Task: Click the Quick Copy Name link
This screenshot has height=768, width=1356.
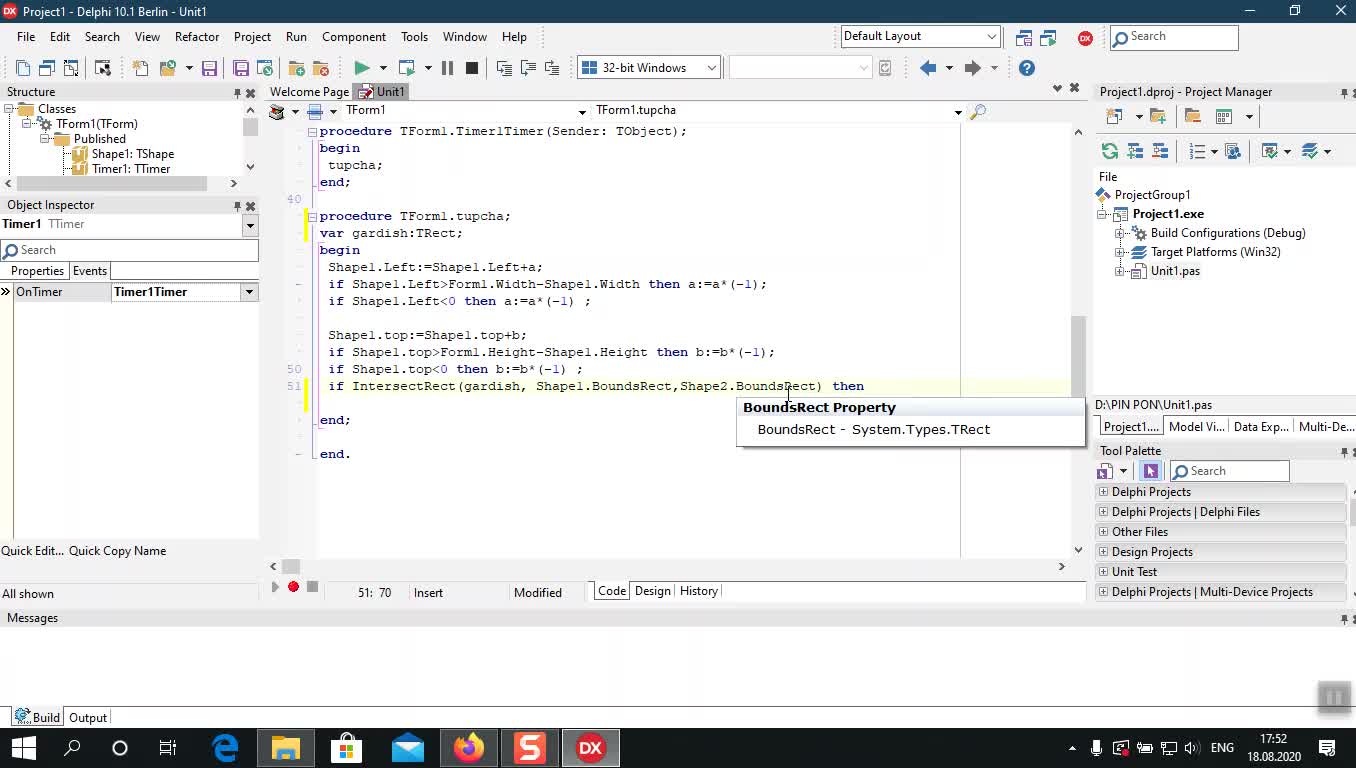Action: click(x=117, y=551)
